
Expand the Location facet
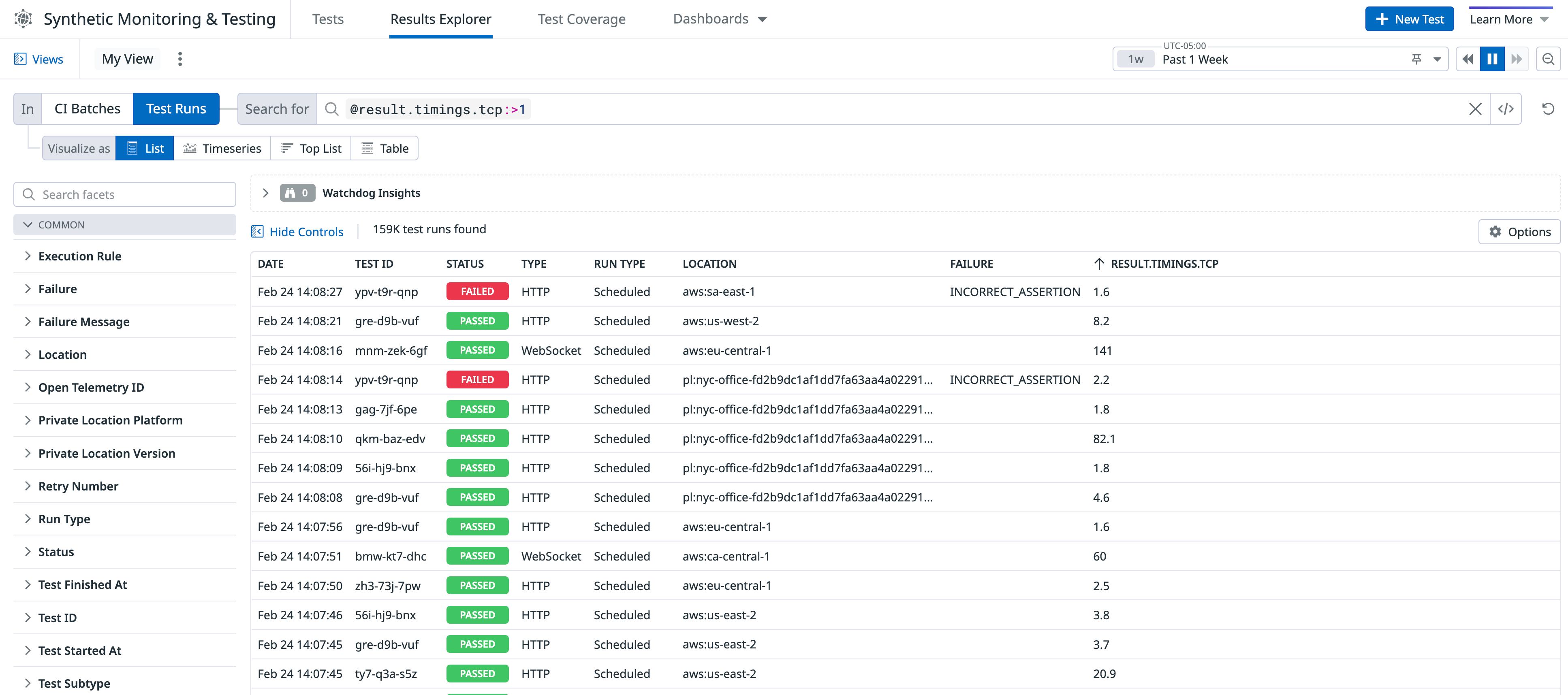pos(125,355)
